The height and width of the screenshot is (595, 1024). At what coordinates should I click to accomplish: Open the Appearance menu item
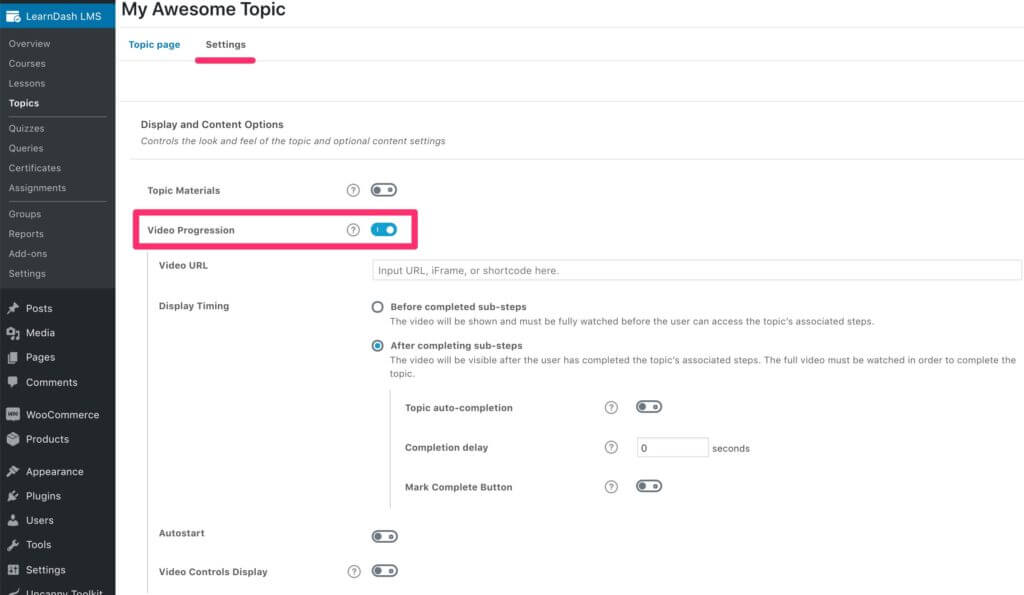54,471
